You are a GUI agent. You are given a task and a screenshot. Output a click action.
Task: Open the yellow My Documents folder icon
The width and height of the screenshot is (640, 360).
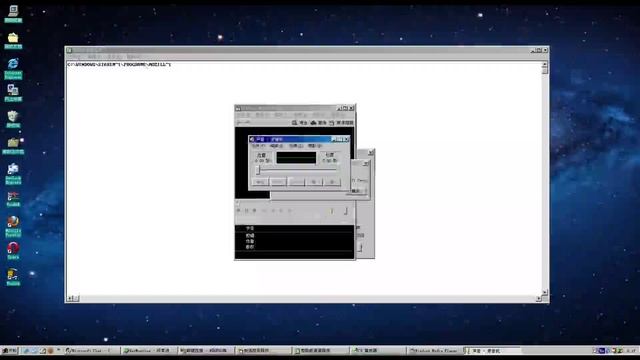pyautogui.click(x=13, y=40)
